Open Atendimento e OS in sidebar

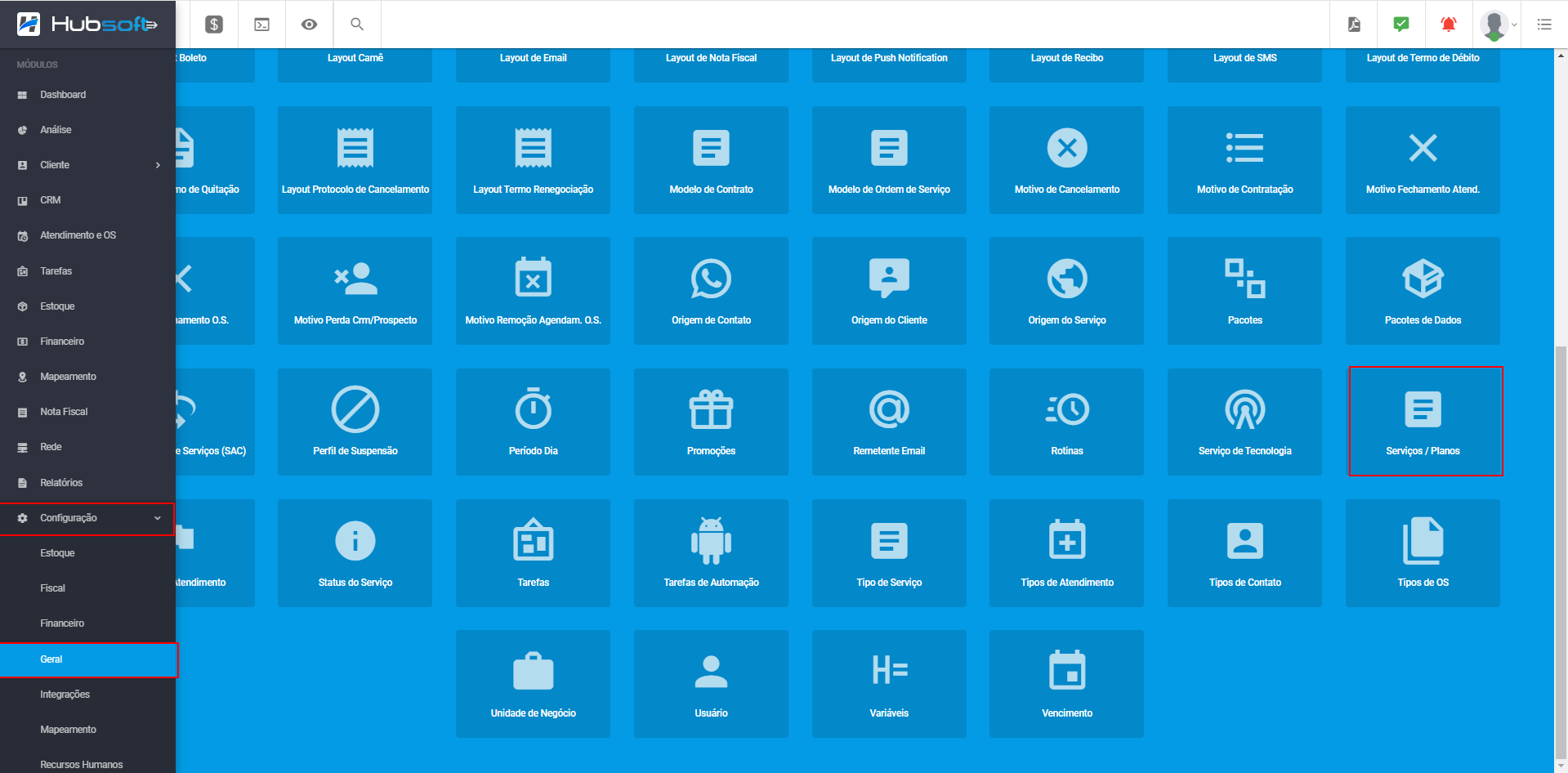coord(87,235)
